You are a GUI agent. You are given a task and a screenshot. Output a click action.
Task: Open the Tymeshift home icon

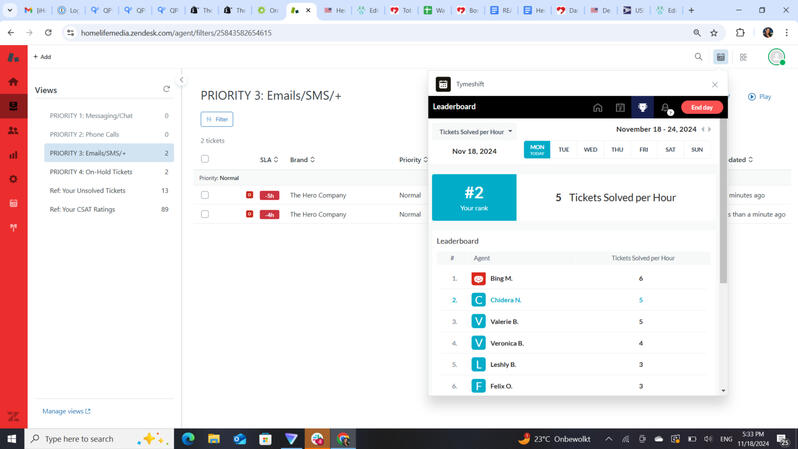[597, 107]
